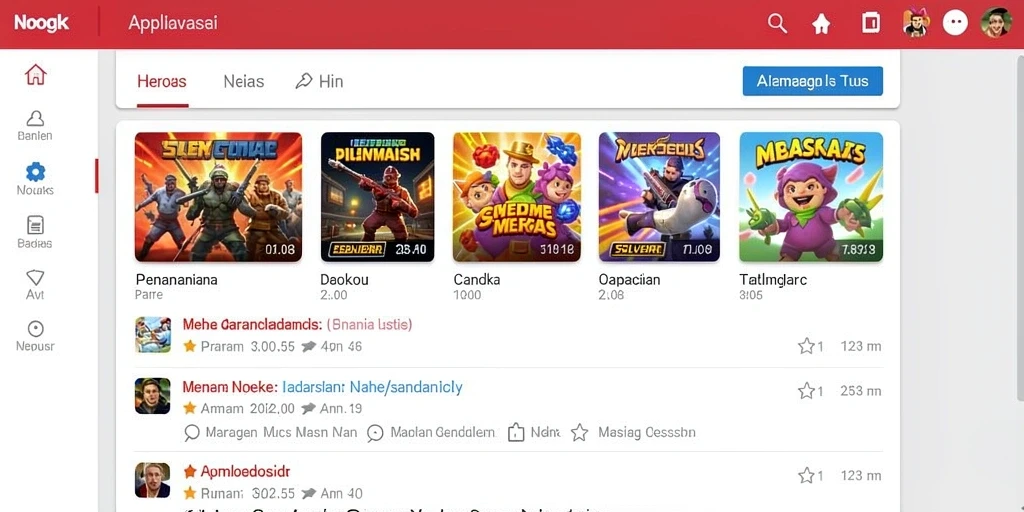1024x512 pixels.
Task: Click the Mehe Garancladamds post thumbnail
Action: (153, 334)
